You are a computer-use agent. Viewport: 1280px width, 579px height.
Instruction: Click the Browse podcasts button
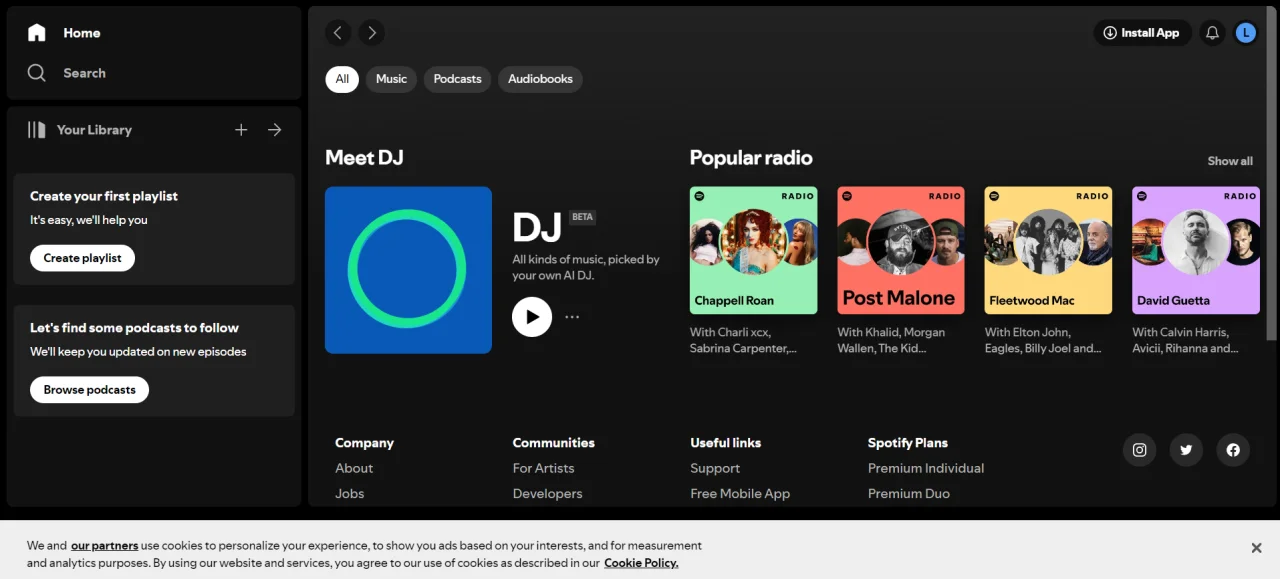click(89, 390)
